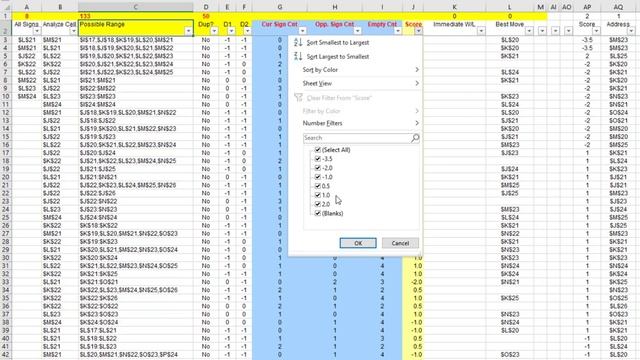Open the Possible Range filter dropdown
Image resolution: width=640 pixels, height=360 pixels.
point(188,31)
